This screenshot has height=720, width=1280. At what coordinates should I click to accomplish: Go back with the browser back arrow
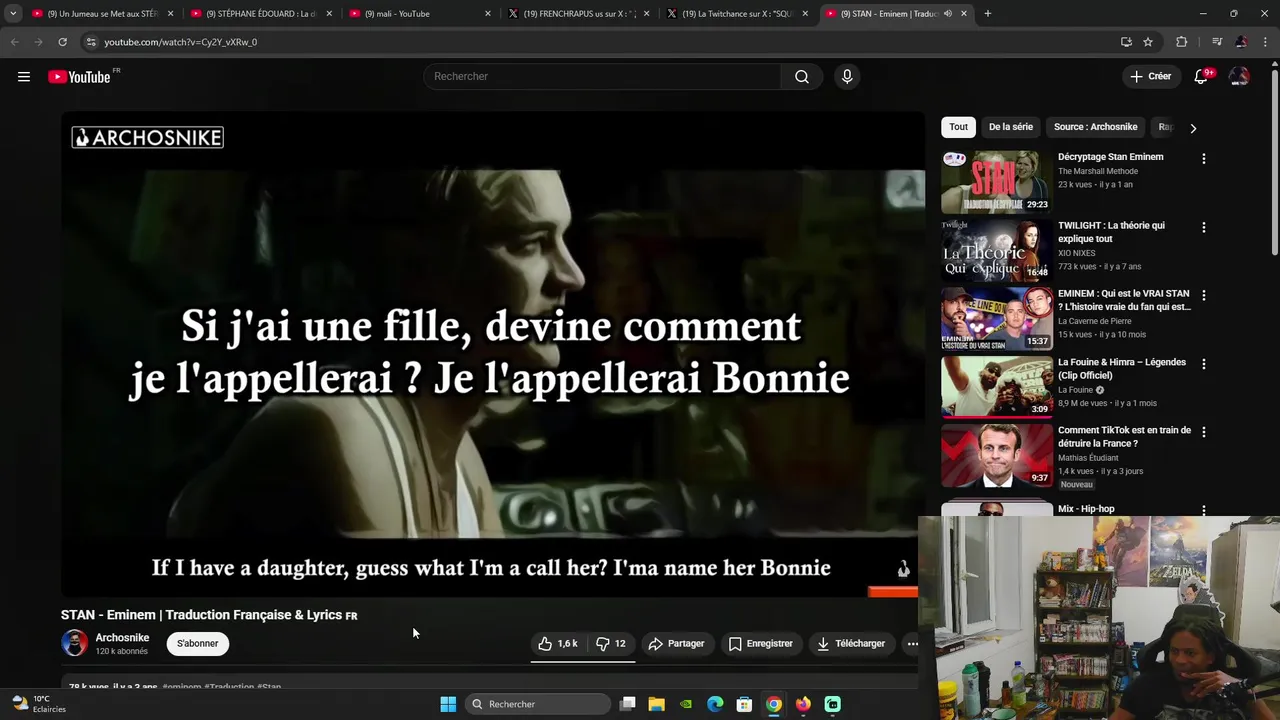14,42
